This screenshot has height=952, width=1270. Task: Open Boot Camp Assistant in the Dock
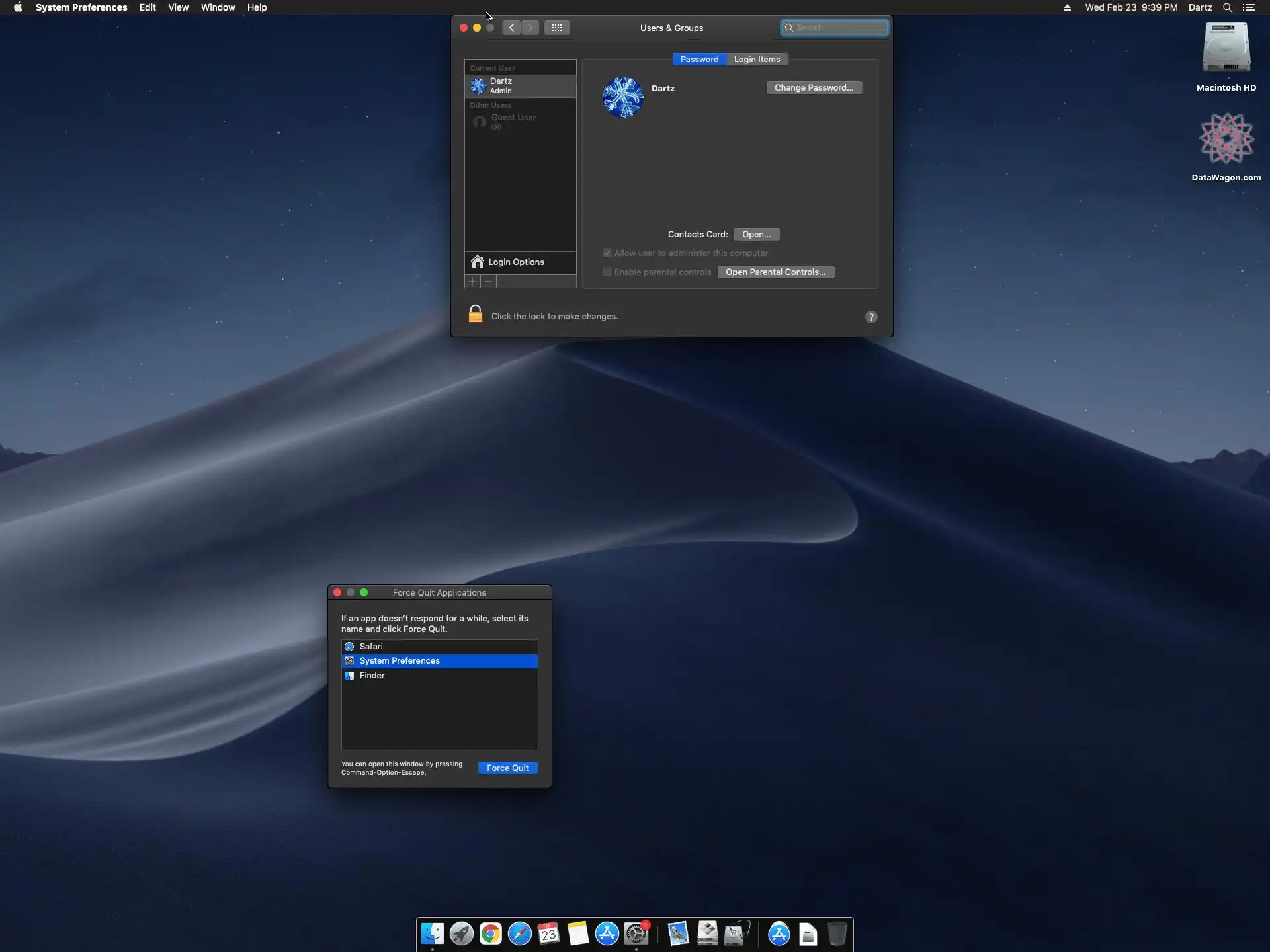click(707, 934)
